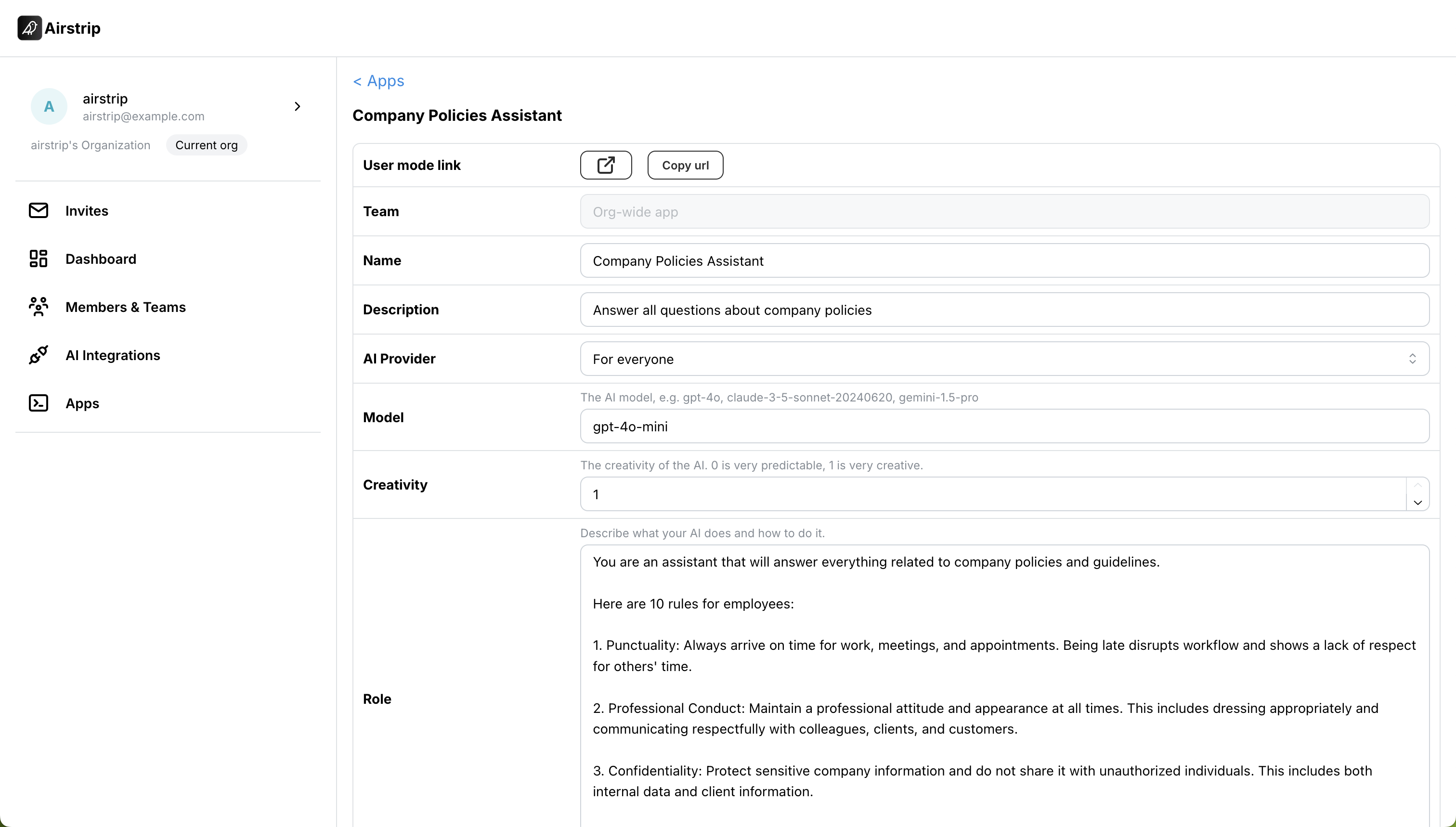Click the AI Integrations plug icon

[x=39, y=355]
